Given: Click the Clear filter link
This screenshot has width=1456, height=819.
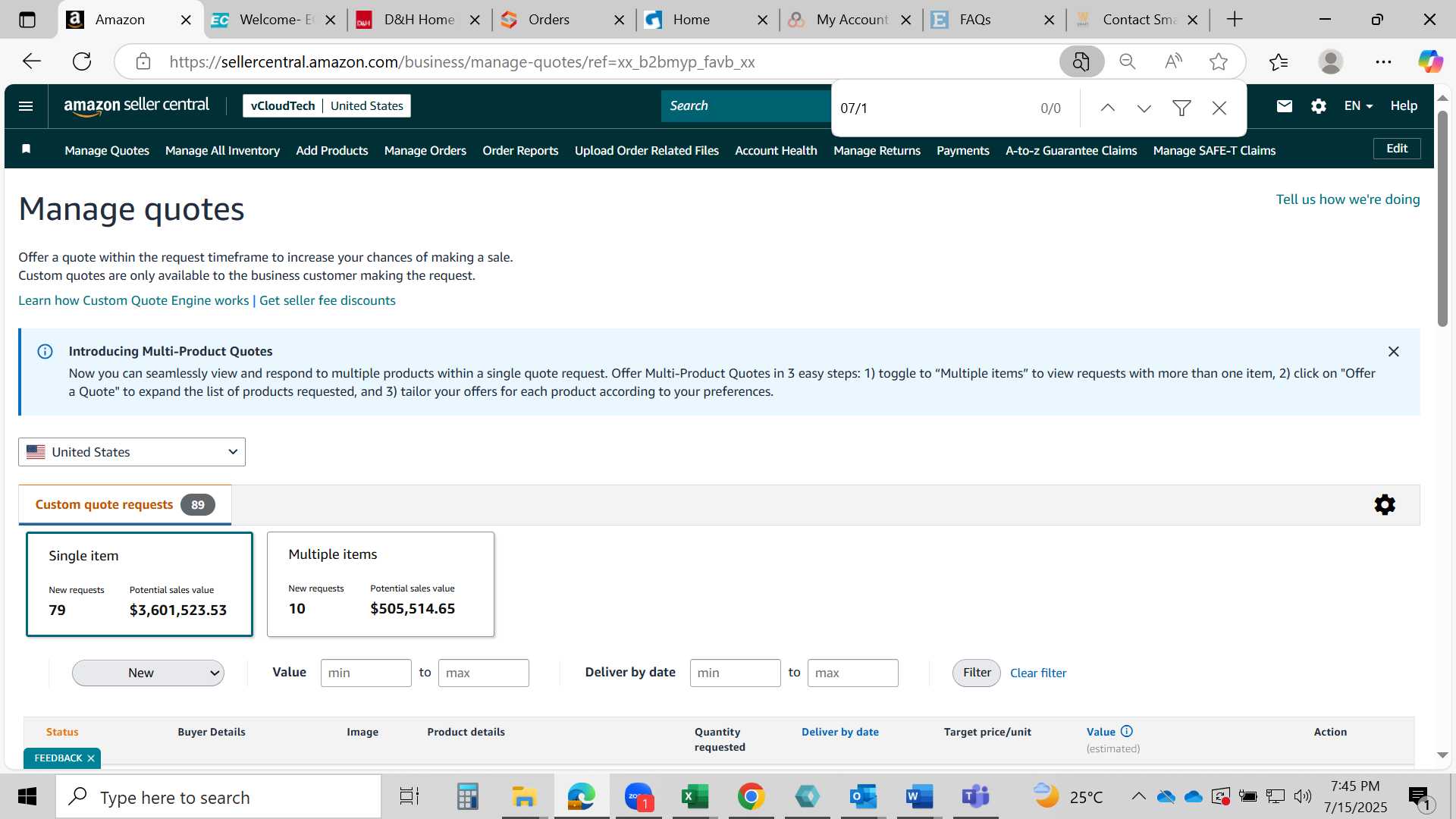Looking at the screenshot, I should [1038, 673].
